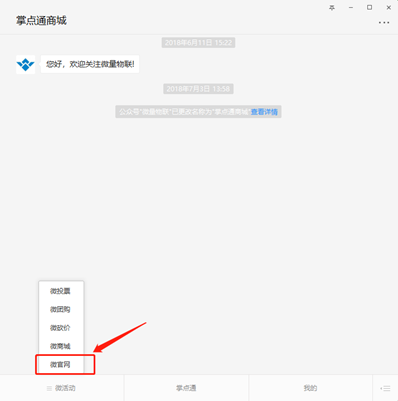Click the blue account avatar

point(25,64)
